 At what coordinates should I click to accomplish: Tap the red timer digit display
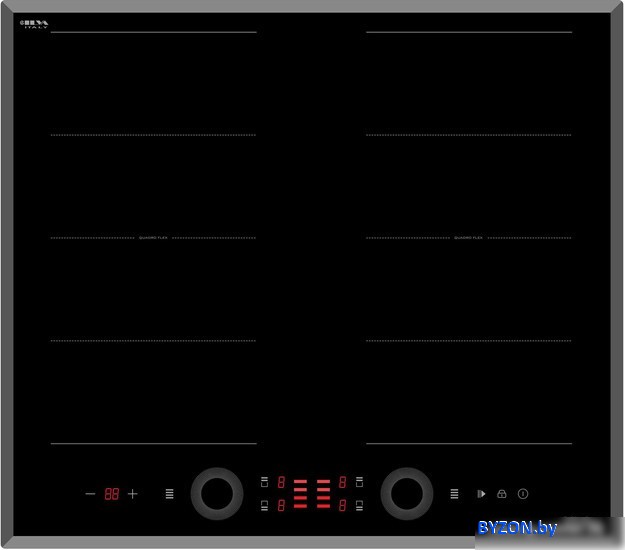(x=112, y=494)
